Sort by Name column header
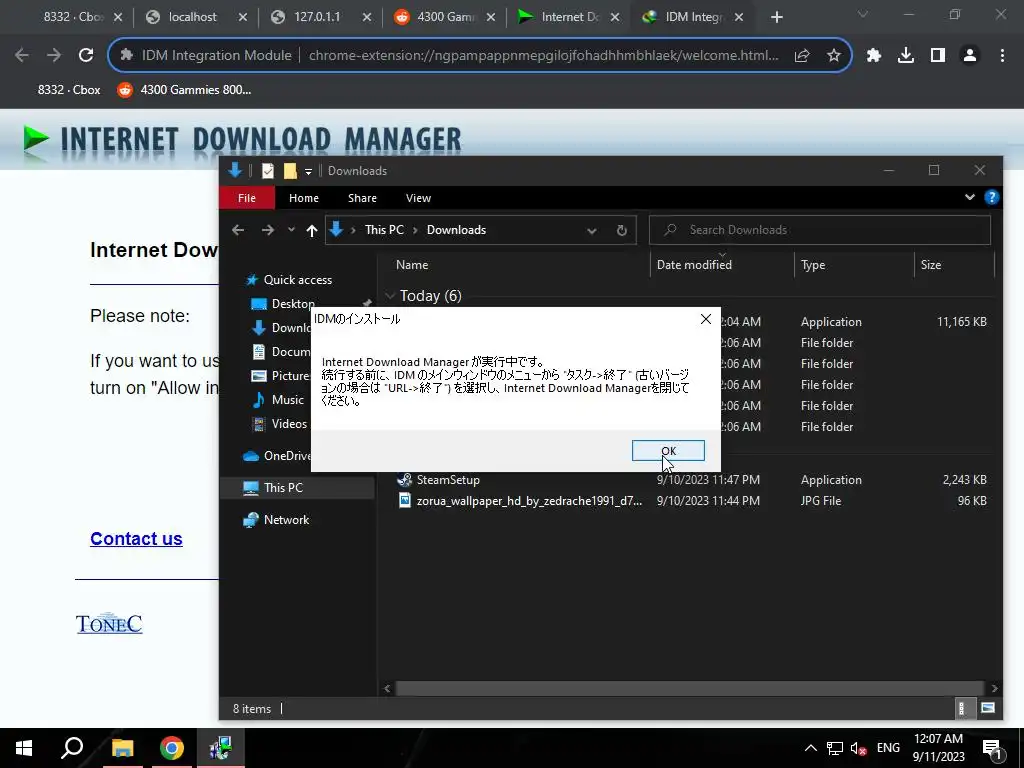Screen dimensions: 1024x768 click(x=412, y=264)
